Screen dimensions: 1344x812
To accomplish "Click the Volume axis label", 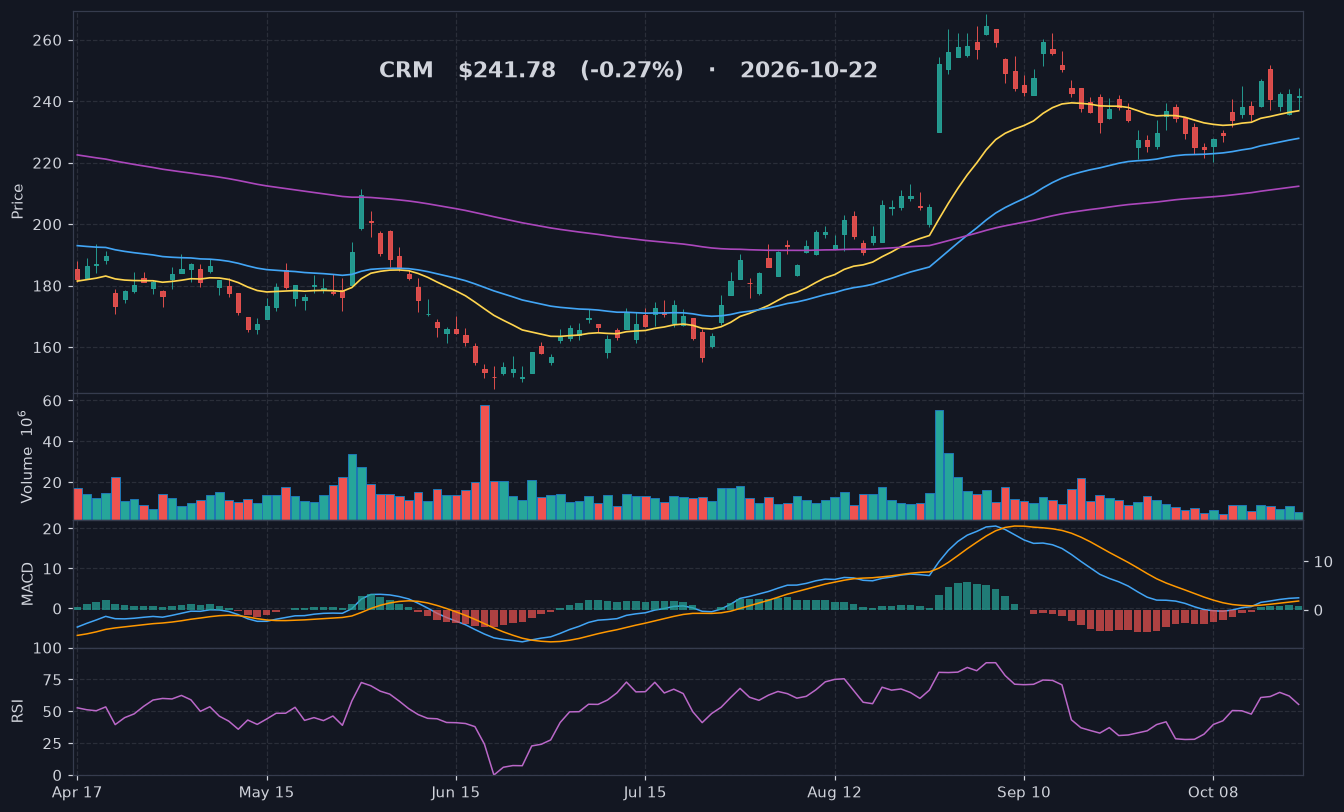I will 26,456.
